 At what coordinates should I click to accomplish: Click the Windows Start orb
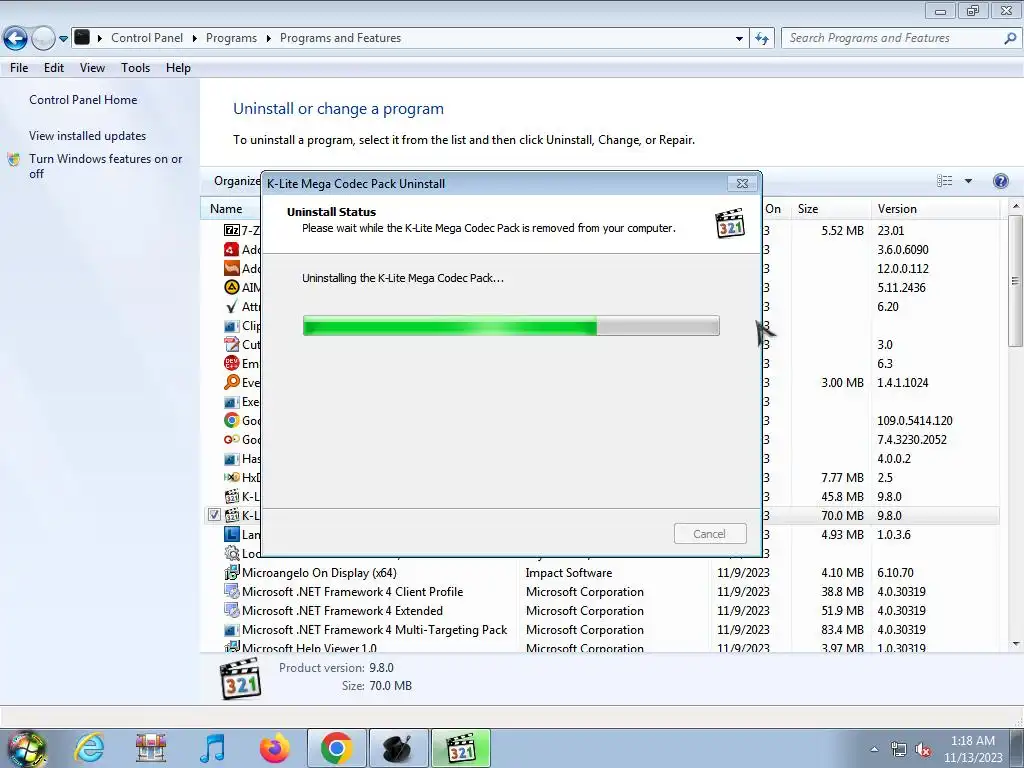[x=26, y=749]
